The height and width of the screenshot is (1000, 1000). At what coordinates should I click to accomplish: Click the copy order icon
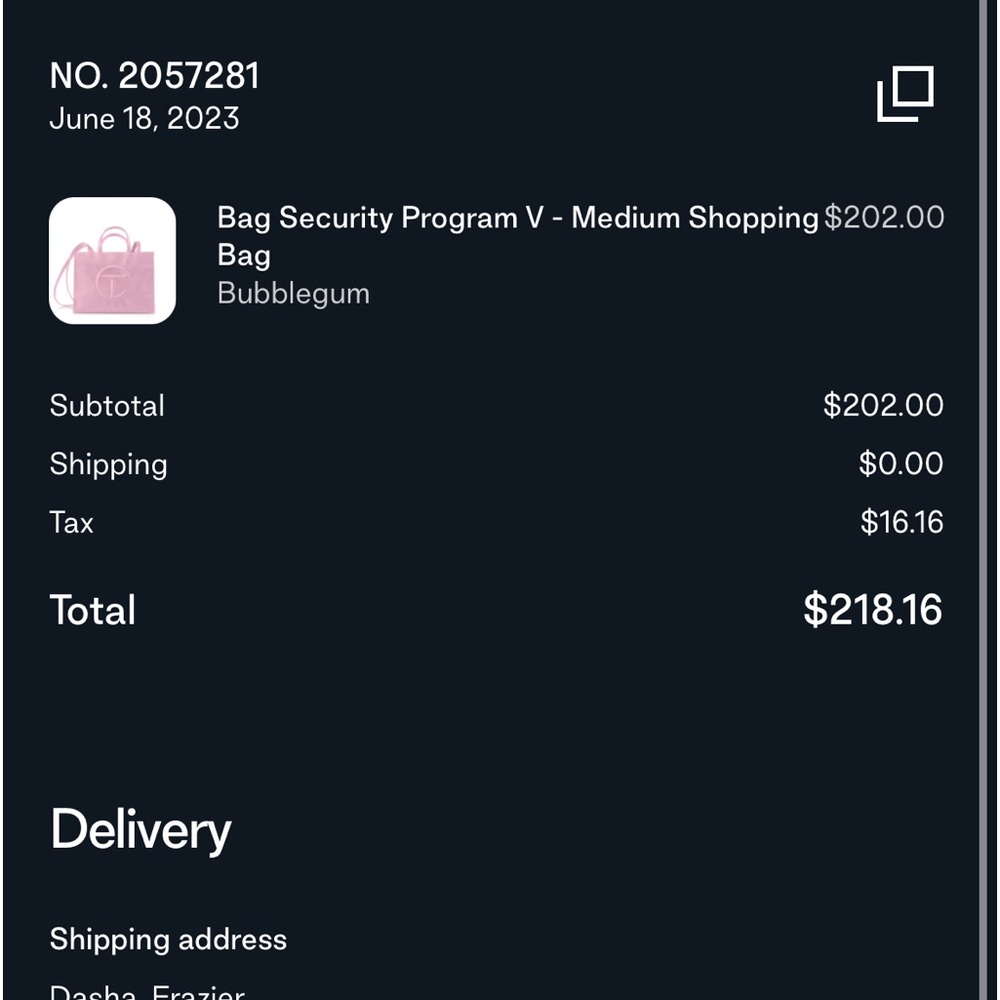click(x=905, y=94)
